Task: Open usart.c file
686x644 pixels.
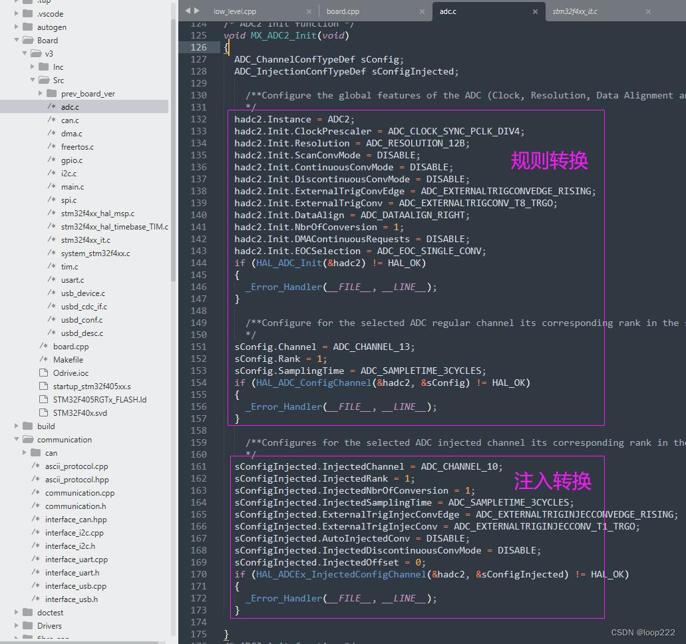Action: tap(72, 280)
